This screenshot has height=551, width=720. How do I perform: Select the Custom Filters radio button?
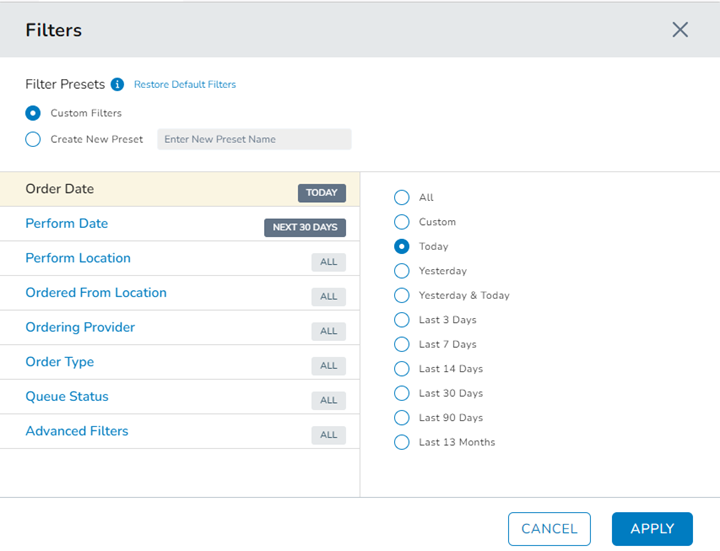click(33, 113)
